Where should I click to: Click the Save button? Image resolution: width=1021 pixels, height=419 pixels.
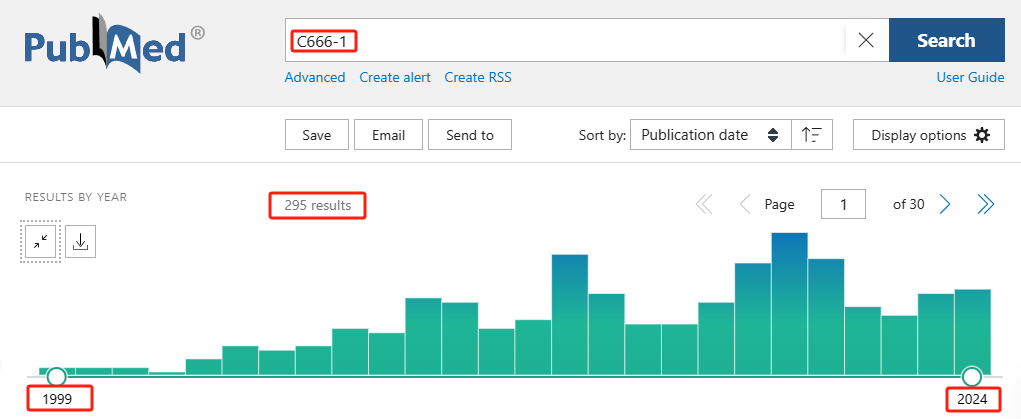[x=317, y=135]
